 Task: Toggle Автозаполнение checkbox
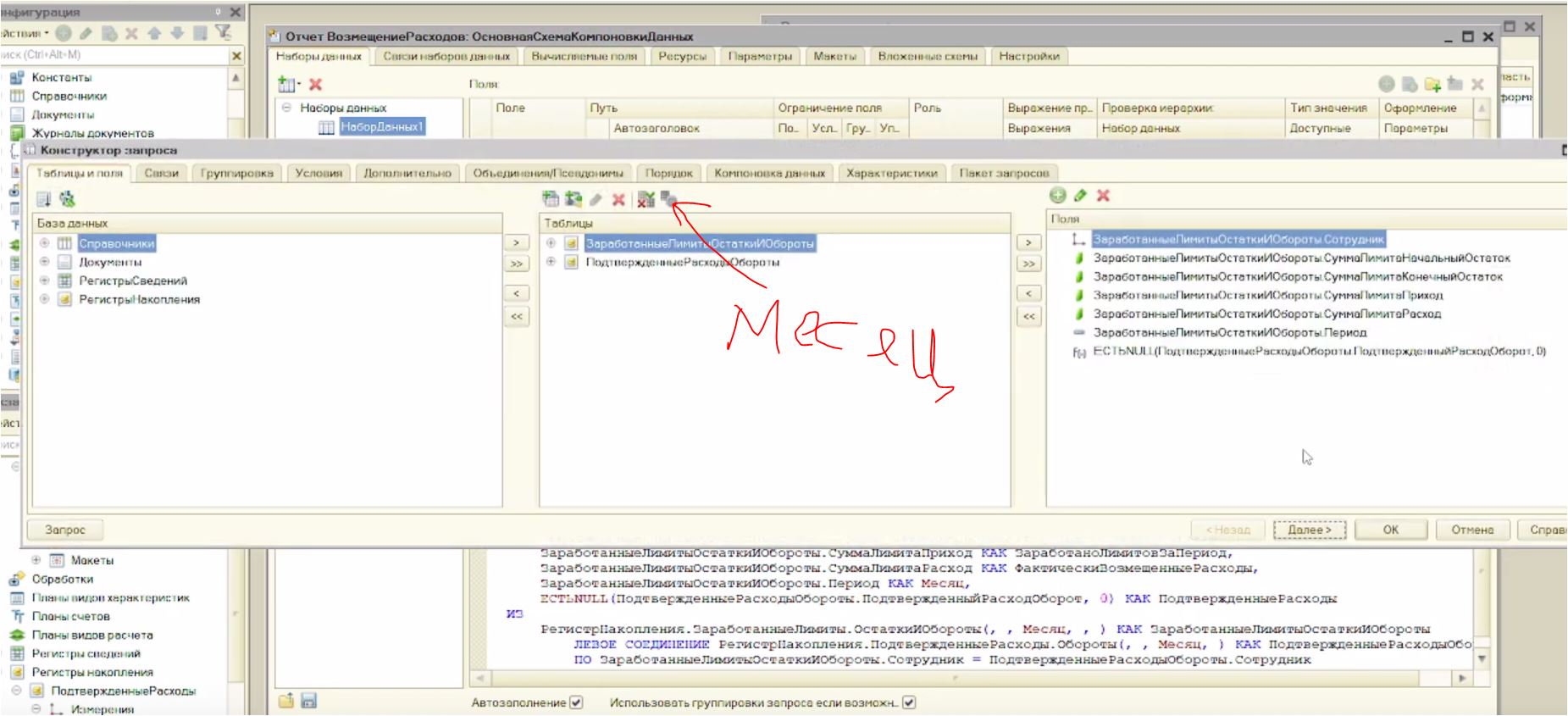(577, 702)
